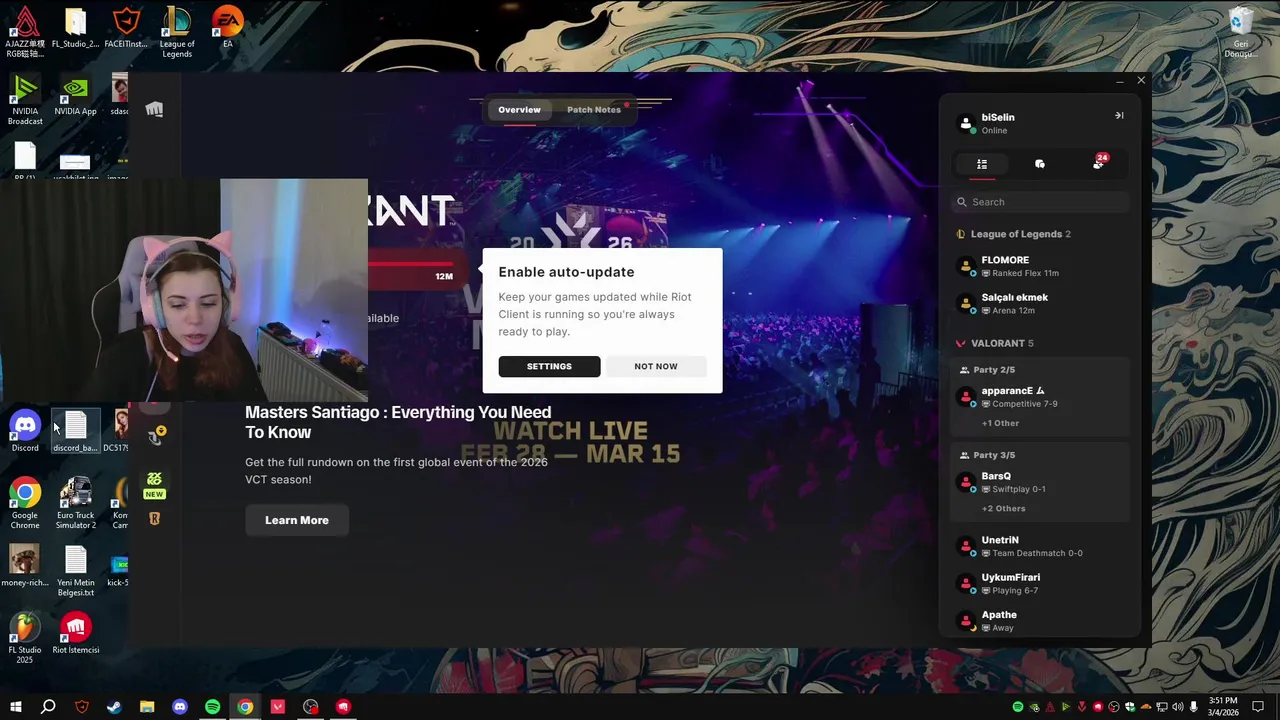The height and width of the screenshot is (720, 1280).
Task: Click UnetriN's avatar icon
Action: pyautogui.click(x=966, y=546)
